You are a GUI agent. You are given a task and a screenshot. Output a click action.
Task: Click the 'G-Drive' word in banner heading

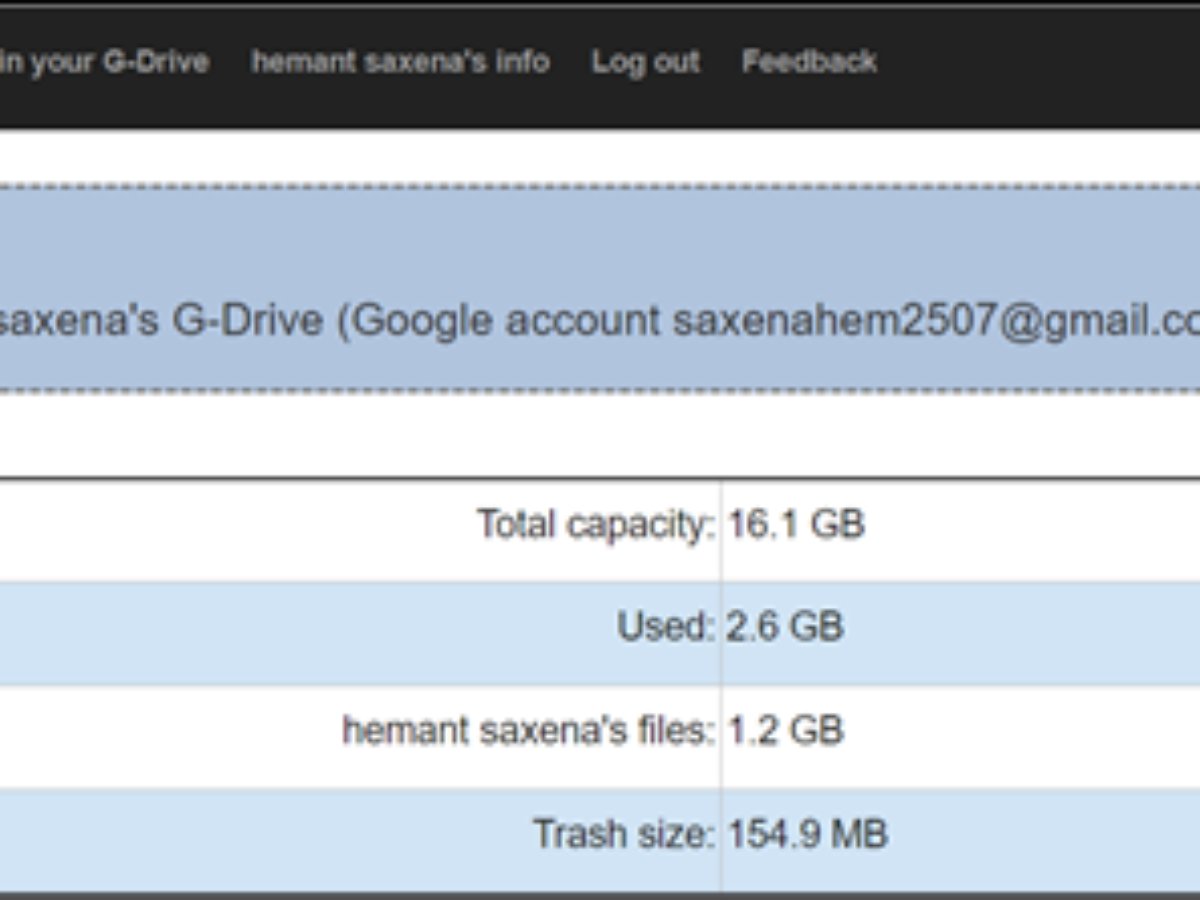click(x=235, y=321)
